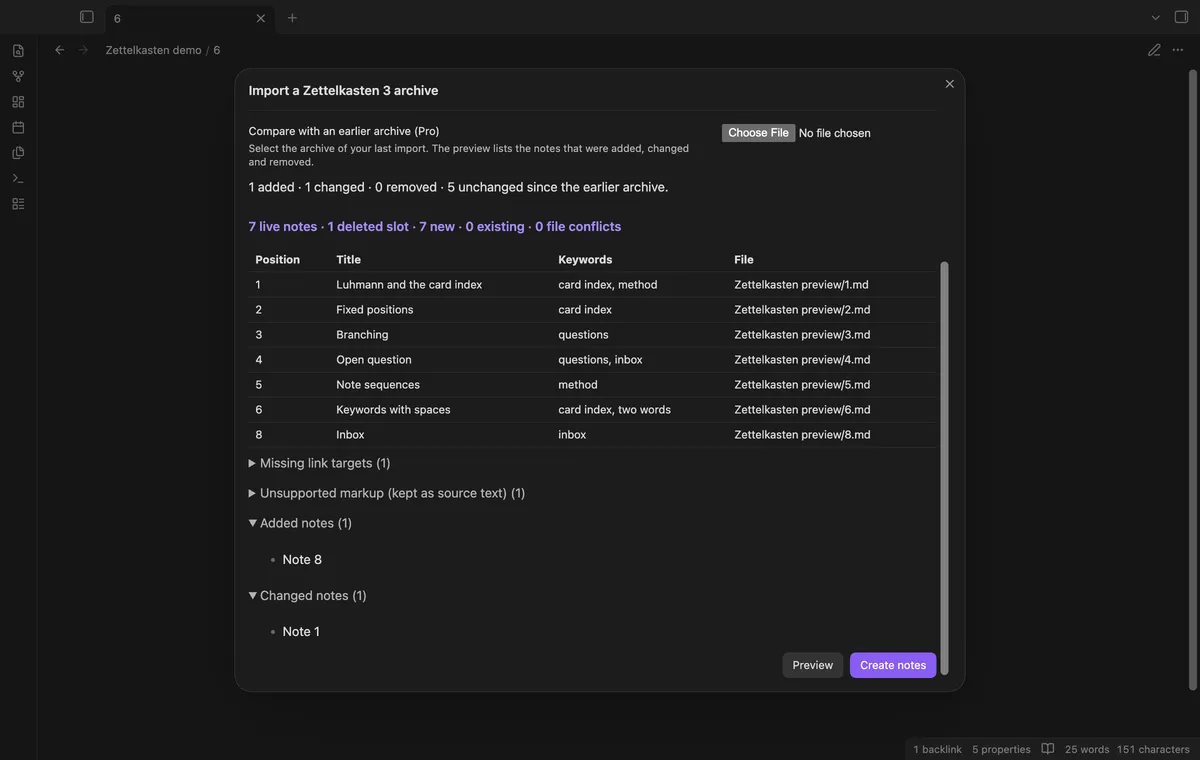
Task: Navigate back with the left arrow
Action: [x=59, y=50]
